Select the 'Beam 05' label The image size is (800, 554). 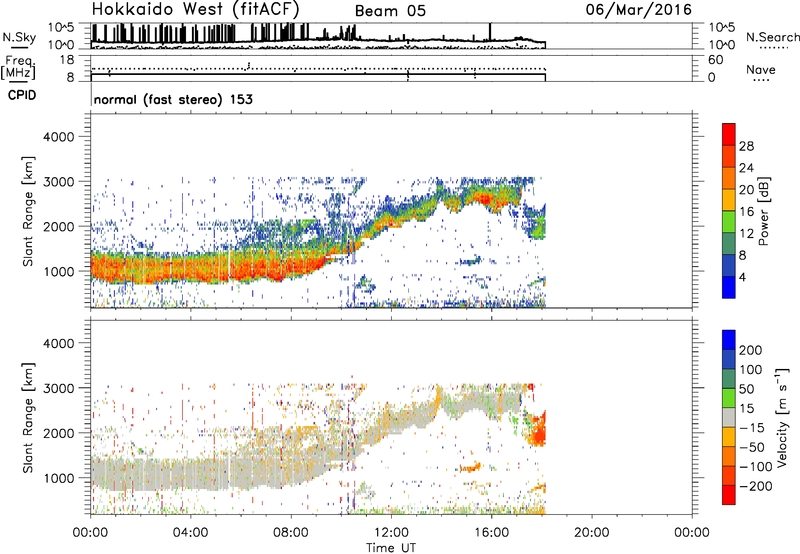390,11
